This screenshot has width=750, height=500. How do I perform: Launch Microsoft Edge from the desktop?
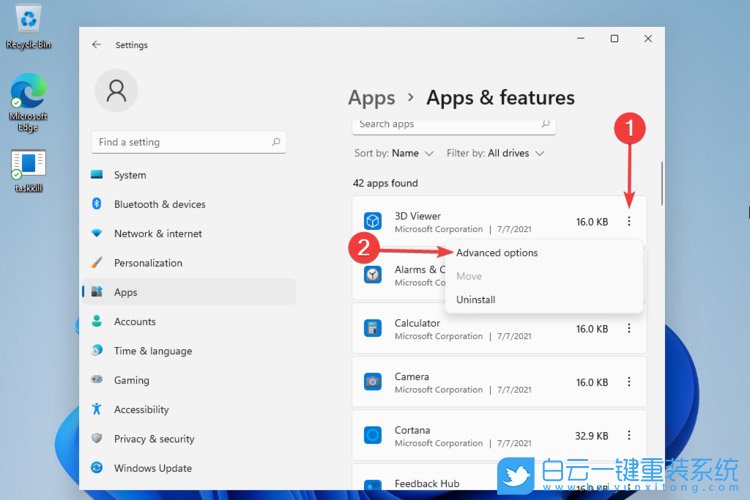coord(28,102)
